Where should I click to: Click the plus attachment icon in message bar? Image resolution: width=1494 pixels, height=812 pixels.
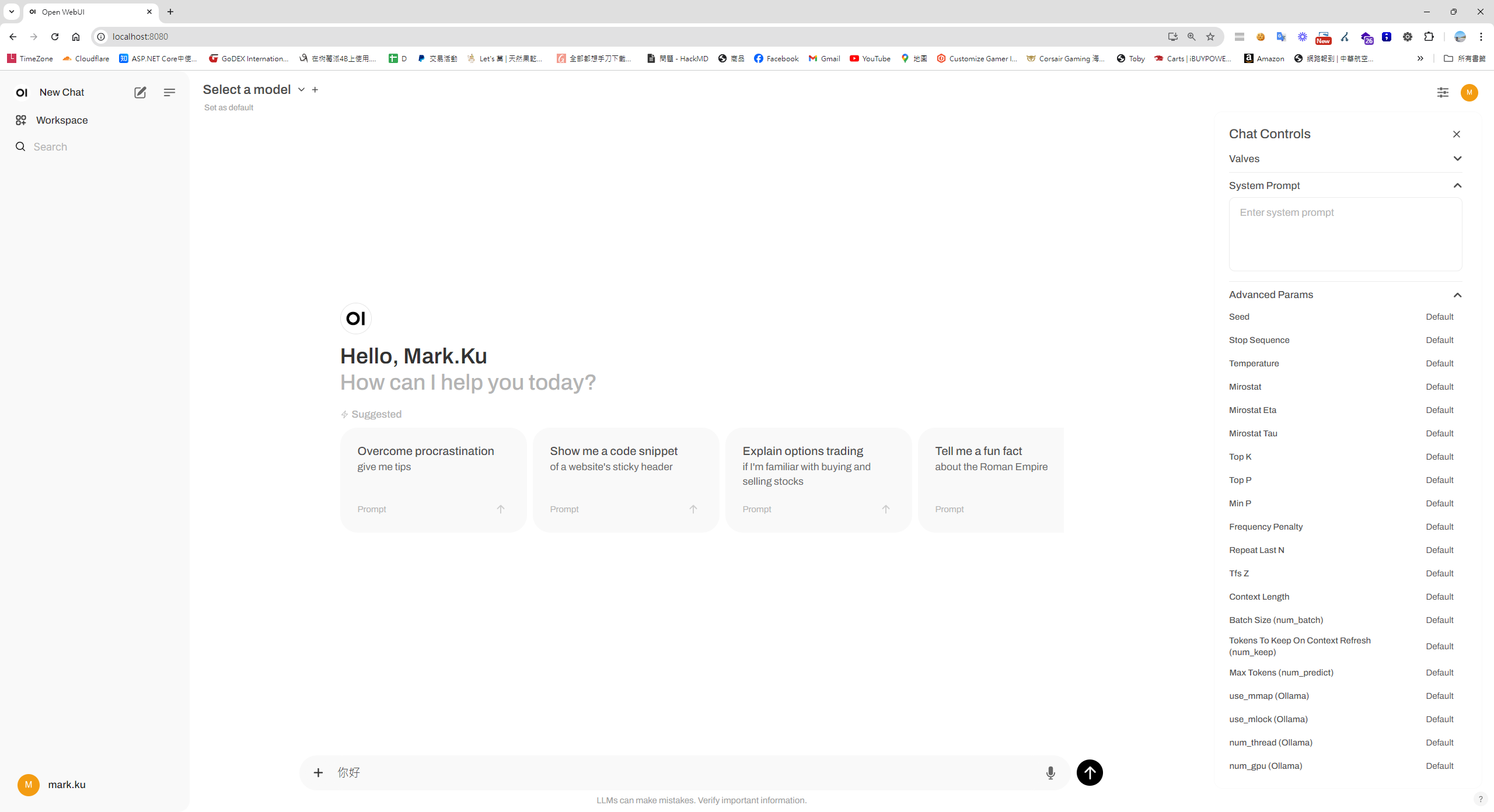pos(318,773)
